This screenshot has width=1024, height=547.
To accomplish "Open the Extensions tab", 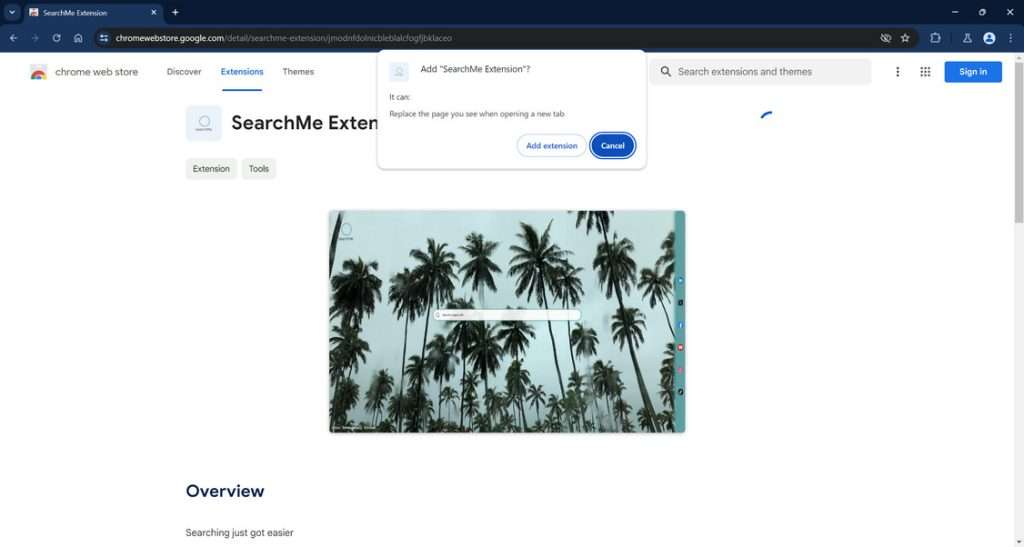I will 242,72.
